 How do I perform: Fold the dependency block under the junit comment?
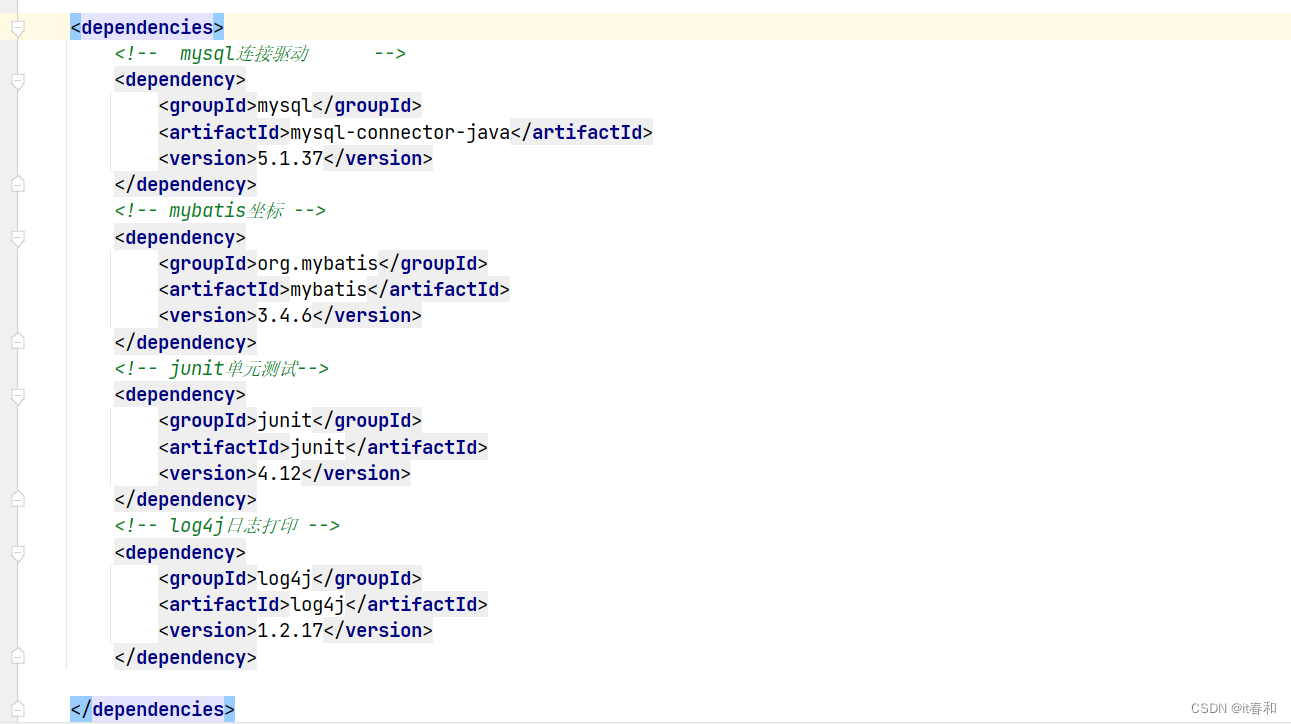click(17, 396)
